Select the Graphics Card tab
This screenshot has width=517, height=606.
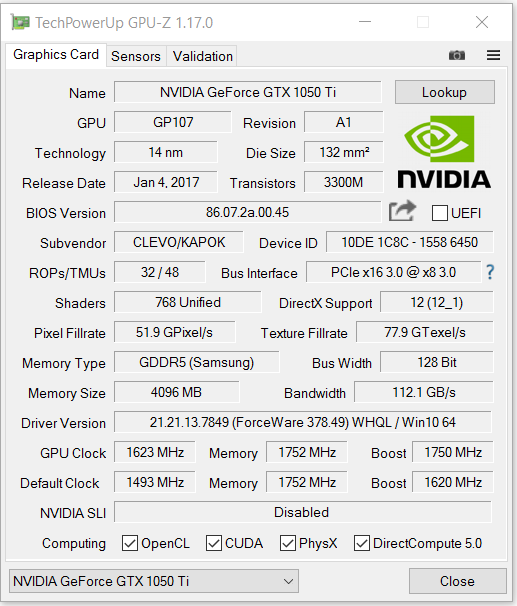point(56,55)
